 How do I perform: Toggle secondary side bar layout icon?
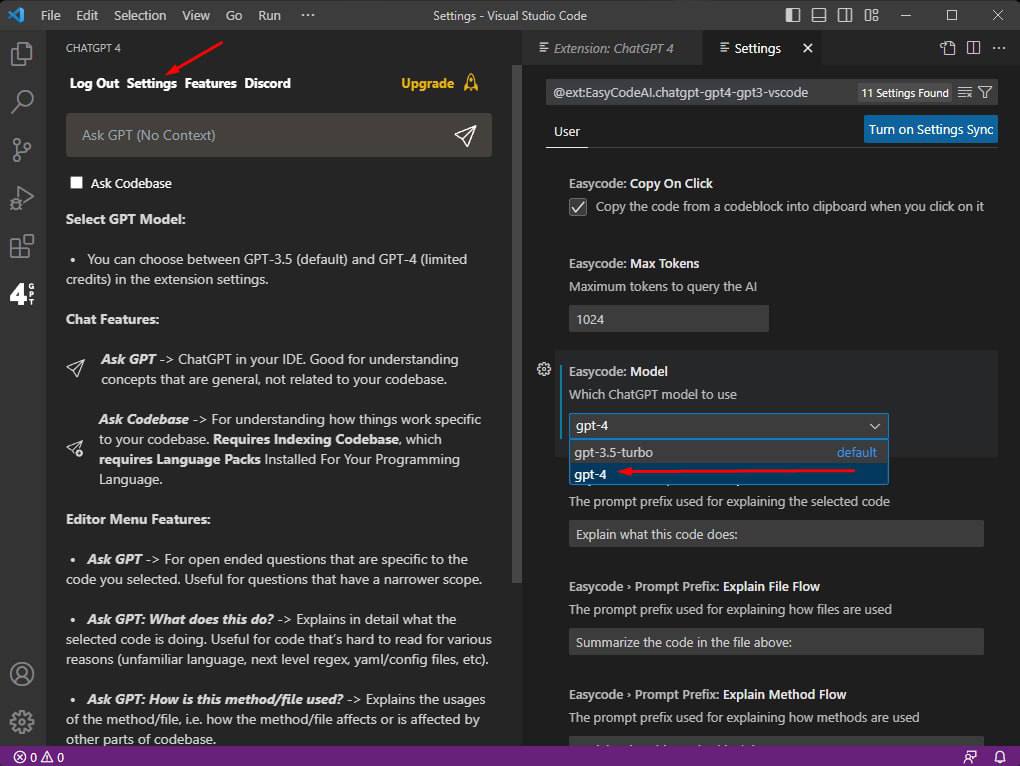click(x=844, y=15)
